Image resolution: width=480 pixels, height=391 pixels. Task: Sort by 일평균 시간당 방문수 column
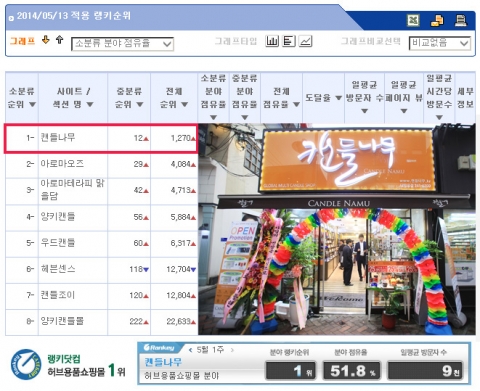(439, 117)
